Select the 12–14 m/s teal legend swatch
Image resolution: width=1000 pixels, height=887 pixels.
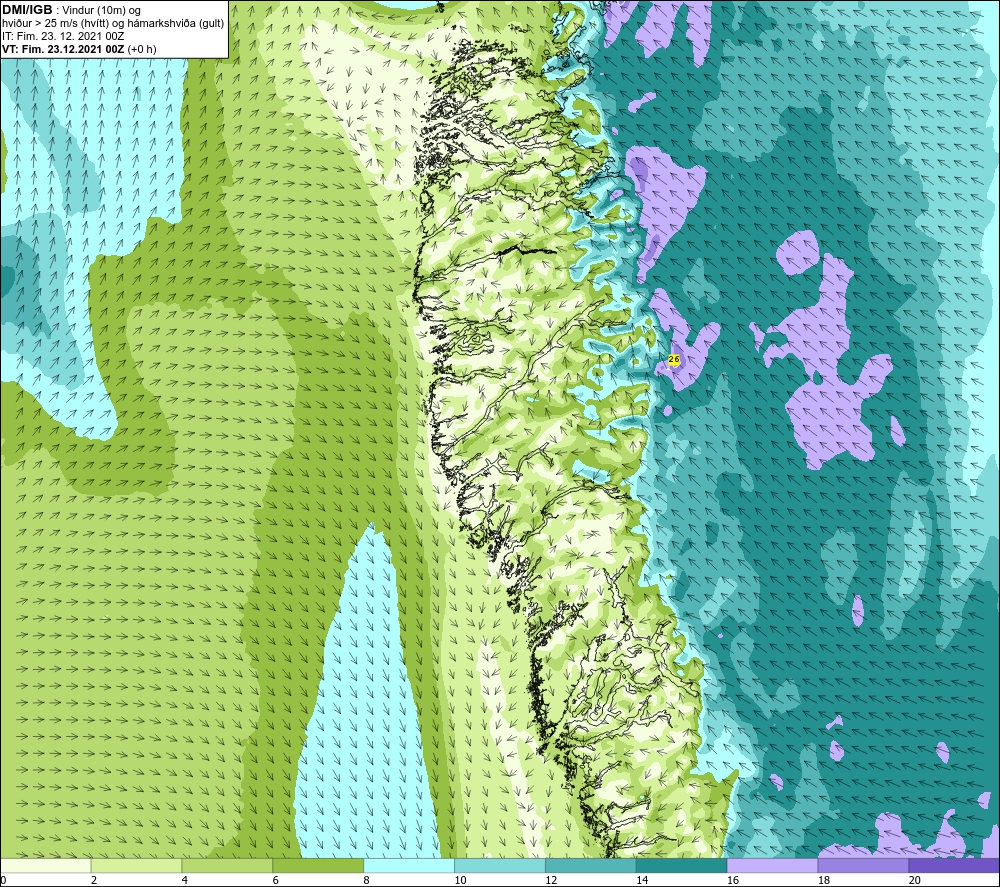coord(591,866)
